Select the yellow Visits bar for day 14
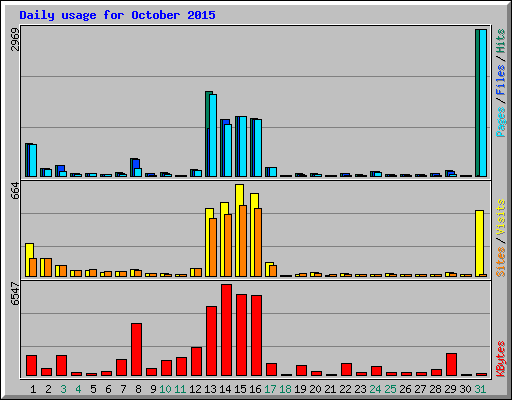Image resolution: width=512 pixels, height=400 pixels. (x=223, y=239)
